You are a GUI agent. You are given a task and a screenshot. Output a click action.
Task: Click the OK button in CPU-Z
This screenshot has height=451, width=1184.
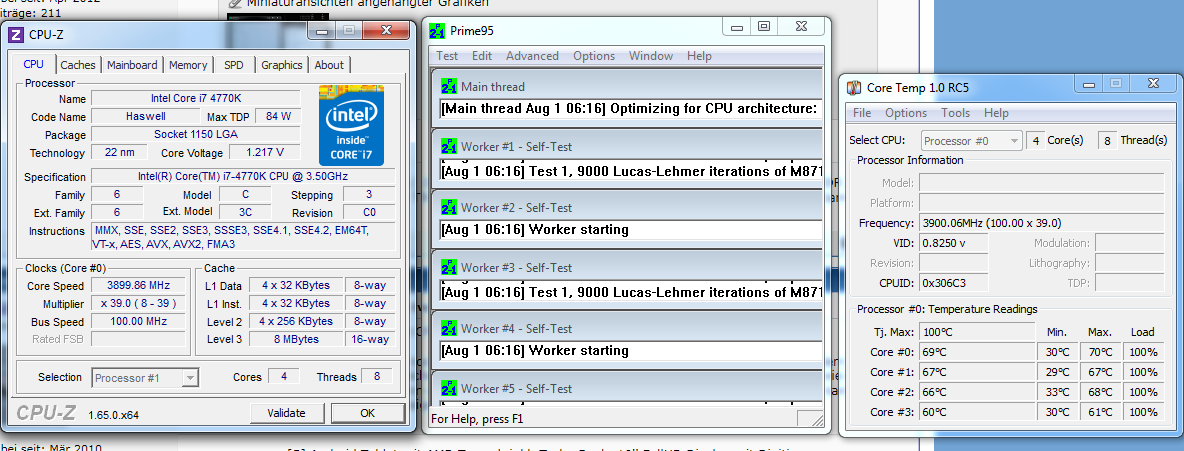[x=367, y=412]
